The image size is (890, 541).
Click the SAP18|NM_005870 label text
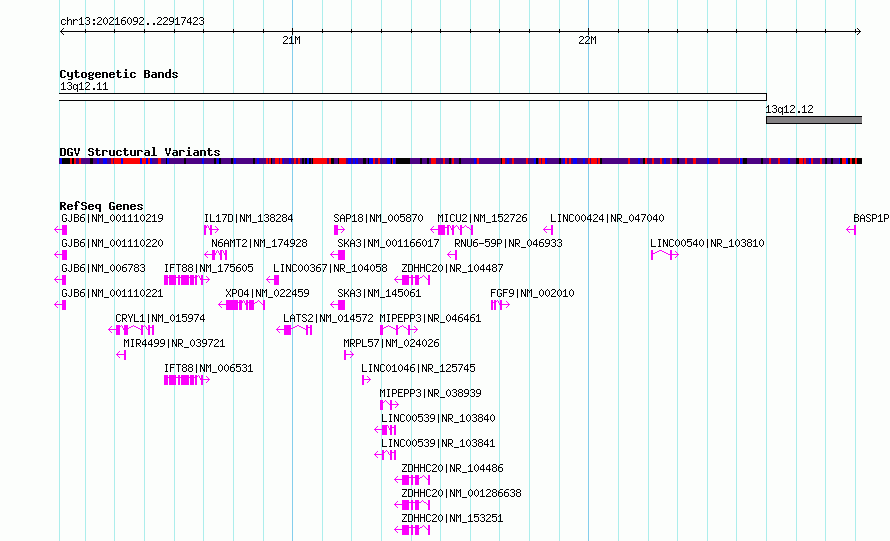[x=378, y=219]
